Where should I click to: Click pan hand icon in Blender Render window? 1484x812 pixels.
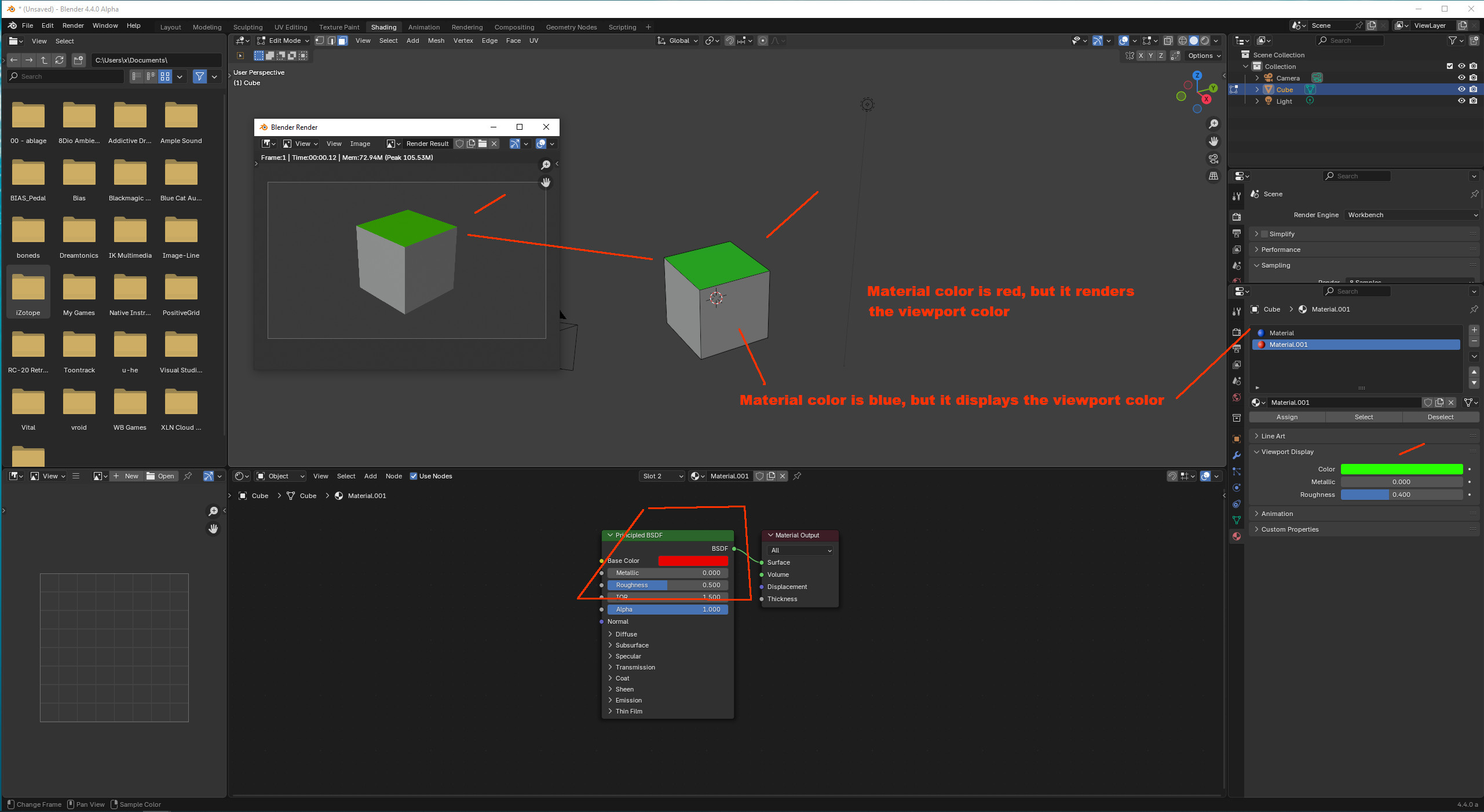click(546, 182)
